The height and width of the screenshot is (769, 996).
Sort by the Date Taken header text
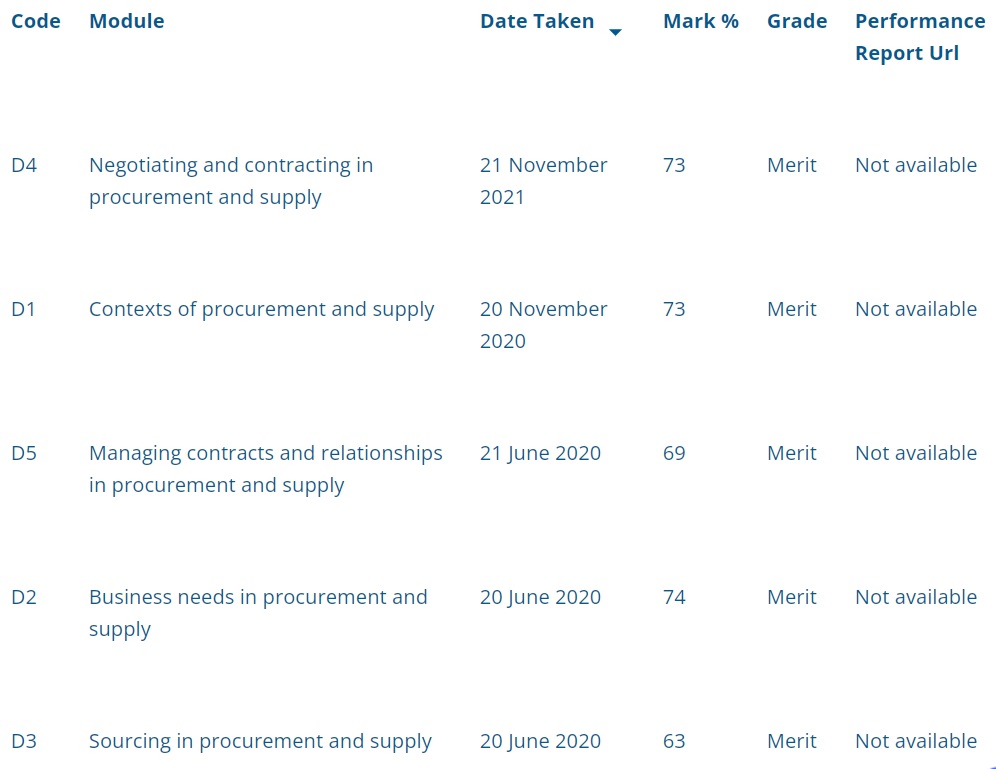coord(537,21)
